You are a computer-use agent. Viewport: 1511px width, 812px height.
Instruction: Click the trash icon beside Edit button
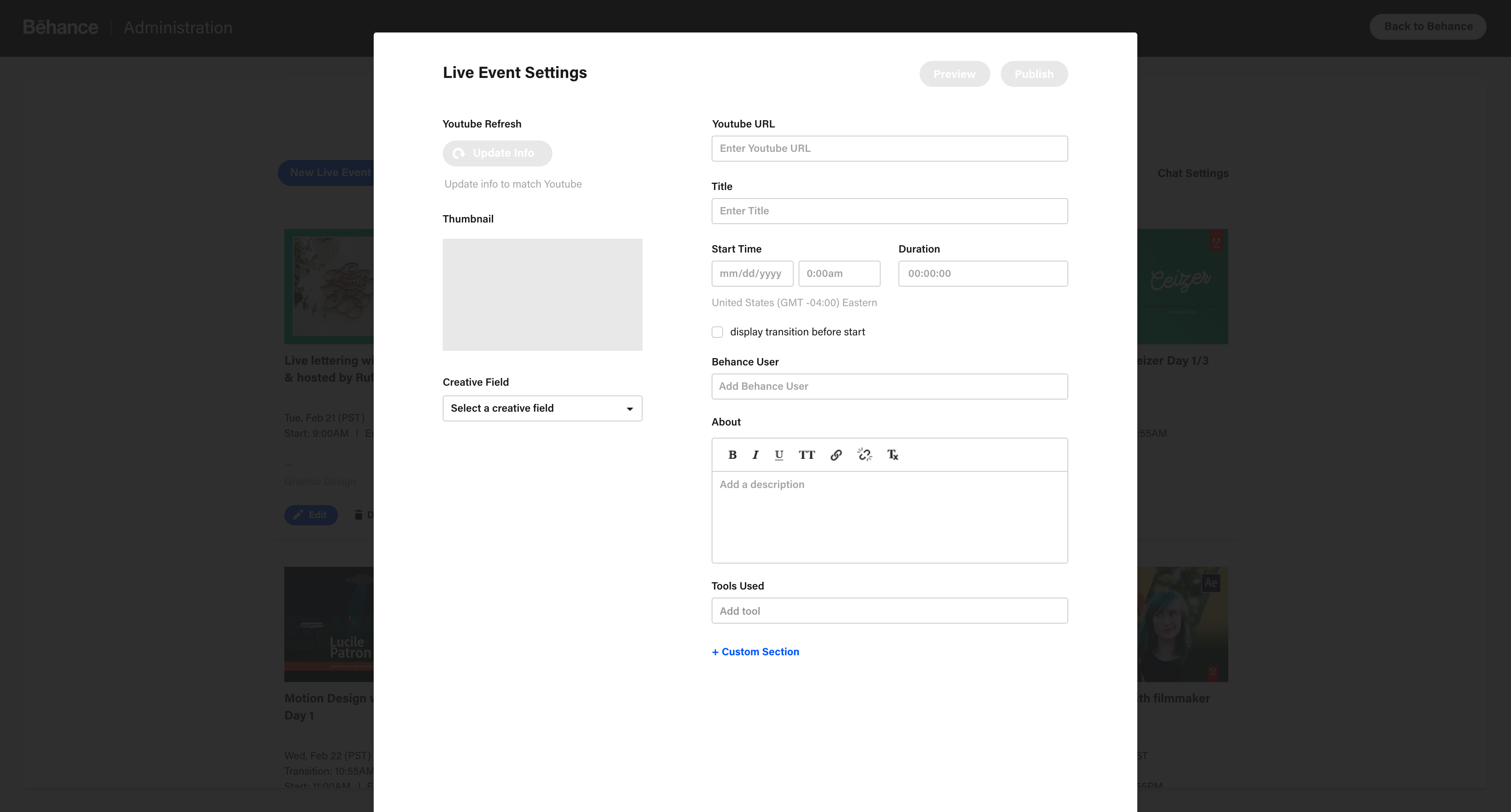point(358,515)
